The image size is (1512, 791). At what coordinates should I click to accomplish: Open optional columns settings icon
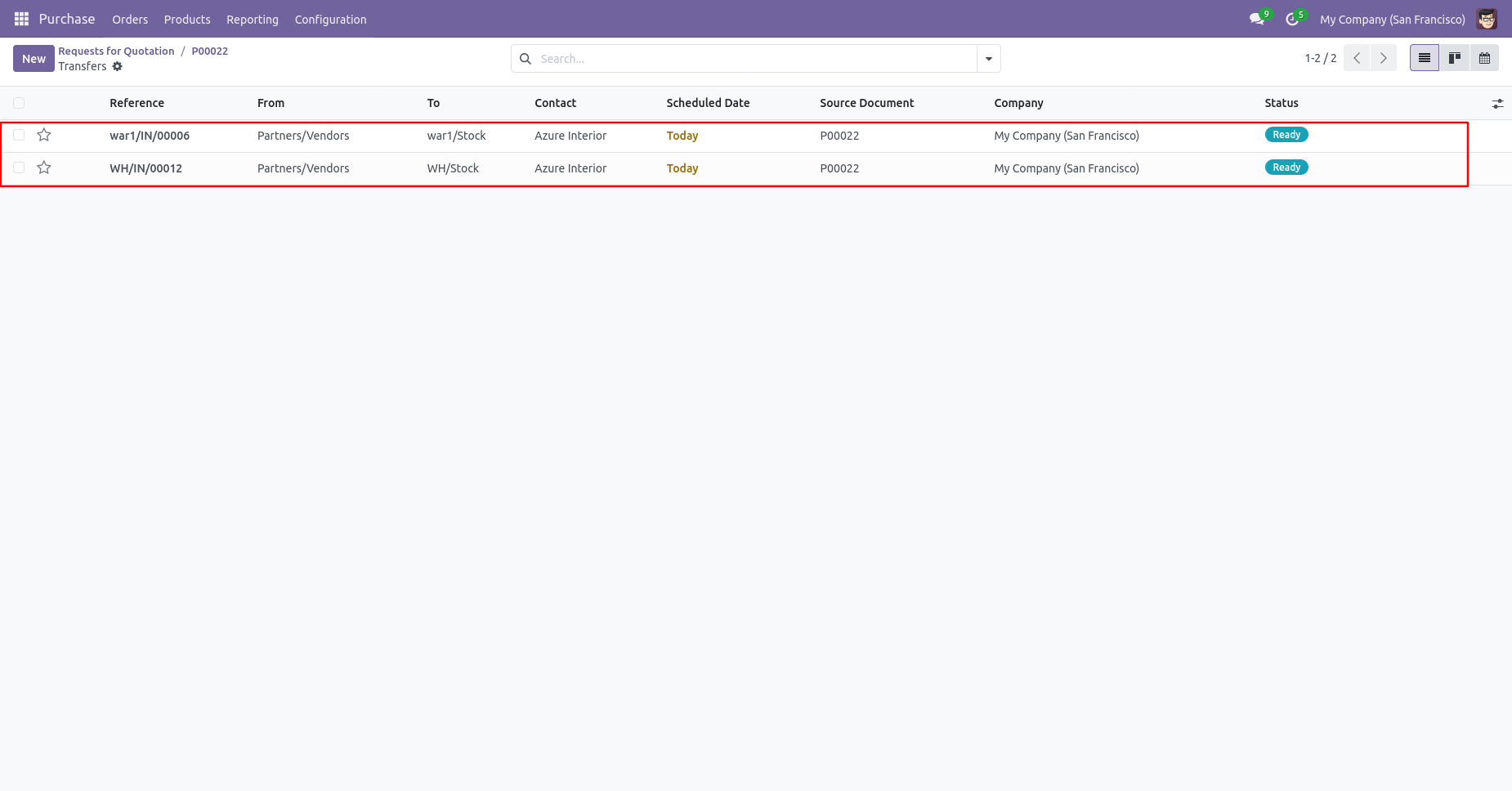point(1497,104)
